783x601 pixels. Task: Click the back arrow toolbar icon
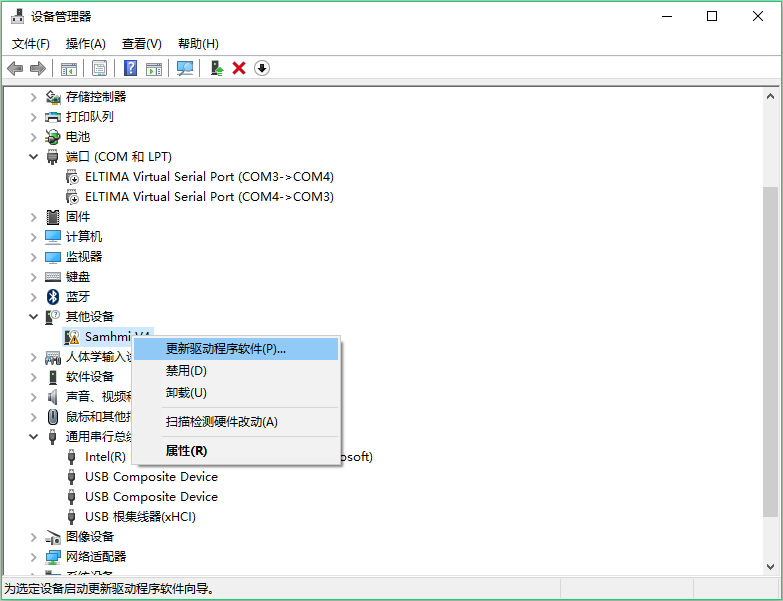pos(15,68)
